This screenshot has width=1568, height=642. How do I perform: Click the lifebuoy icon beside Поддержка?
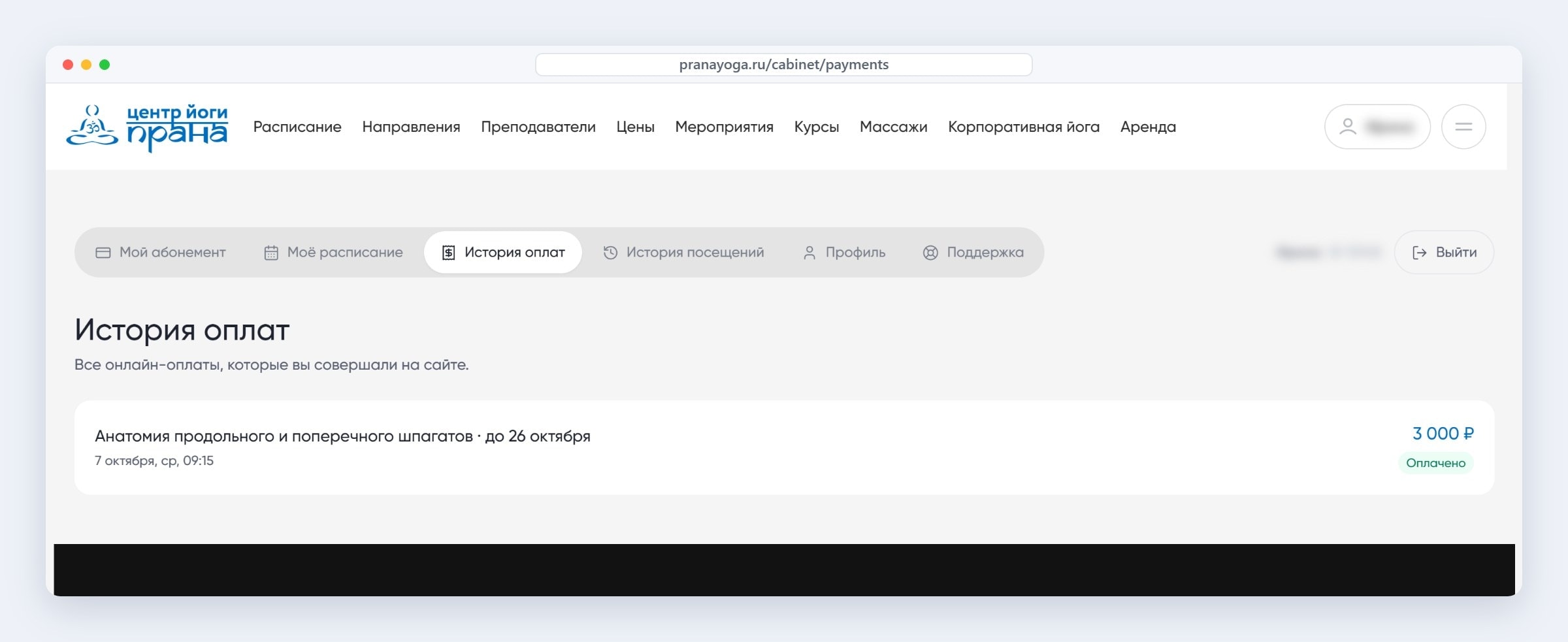[930, 253]
